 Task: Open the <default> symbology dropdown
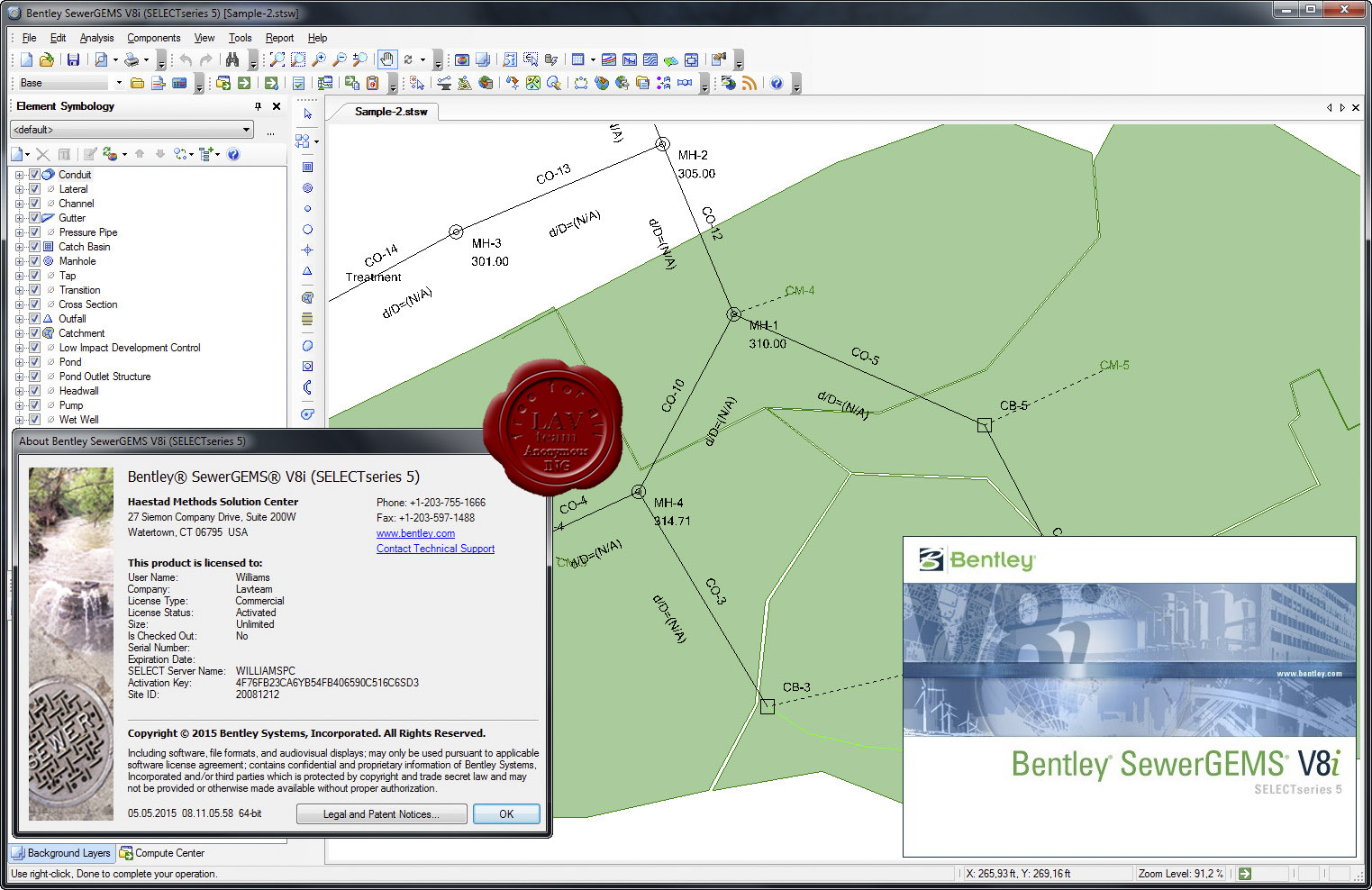tap(132, 130)
